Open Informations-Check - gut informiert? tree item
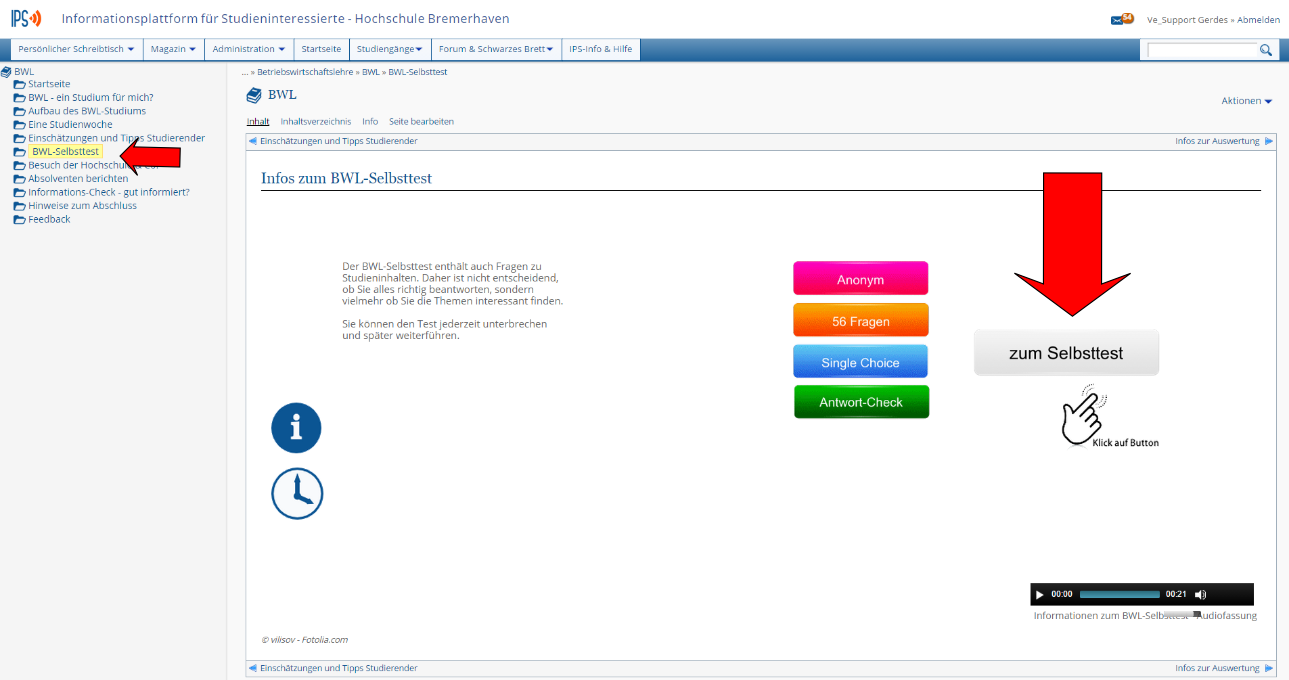The image size is (1289, 680). (109, 192)
